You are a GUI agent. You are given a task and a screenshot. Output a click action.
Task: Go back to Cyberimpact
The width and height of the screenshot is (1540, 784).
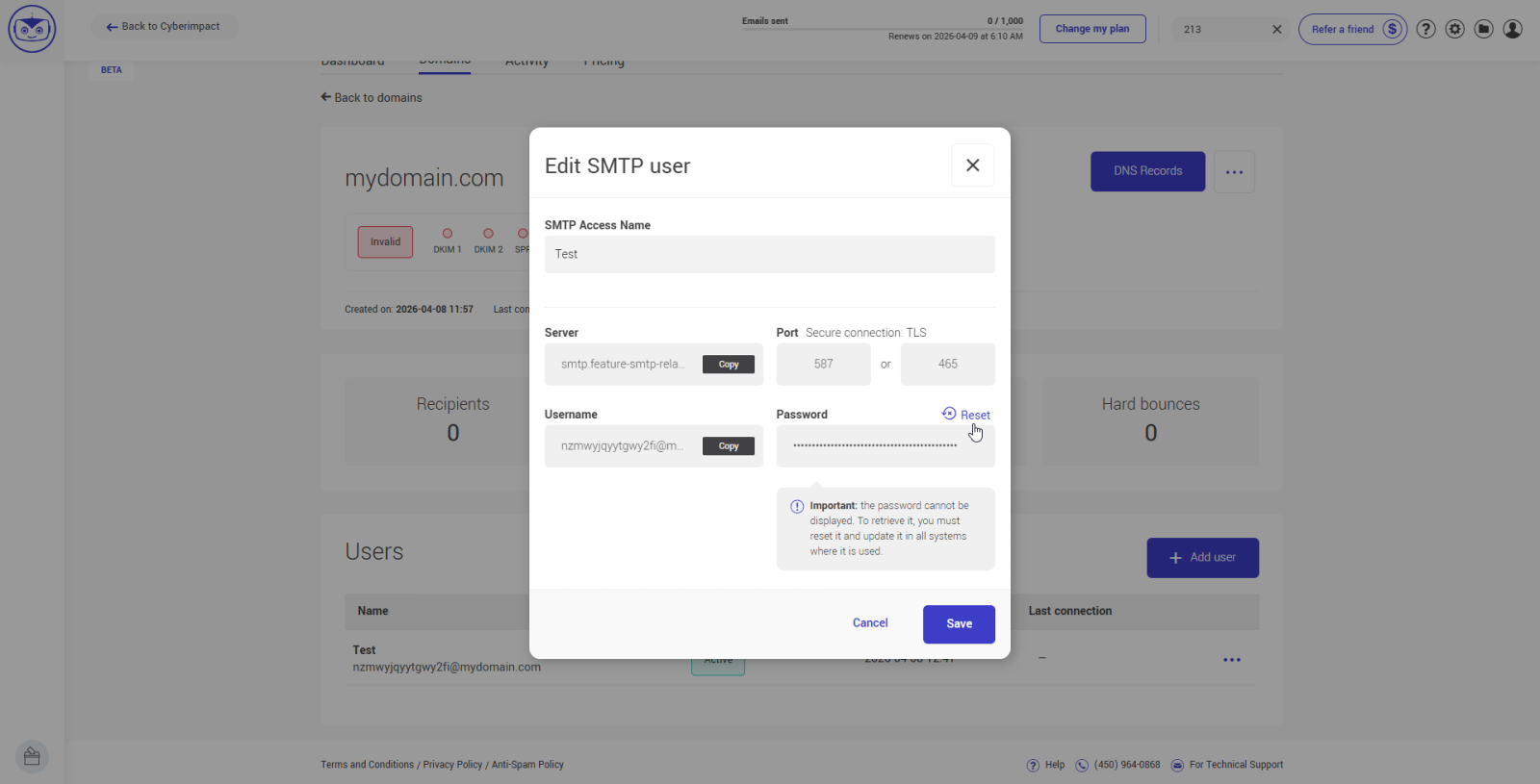(x=164, y=27)
